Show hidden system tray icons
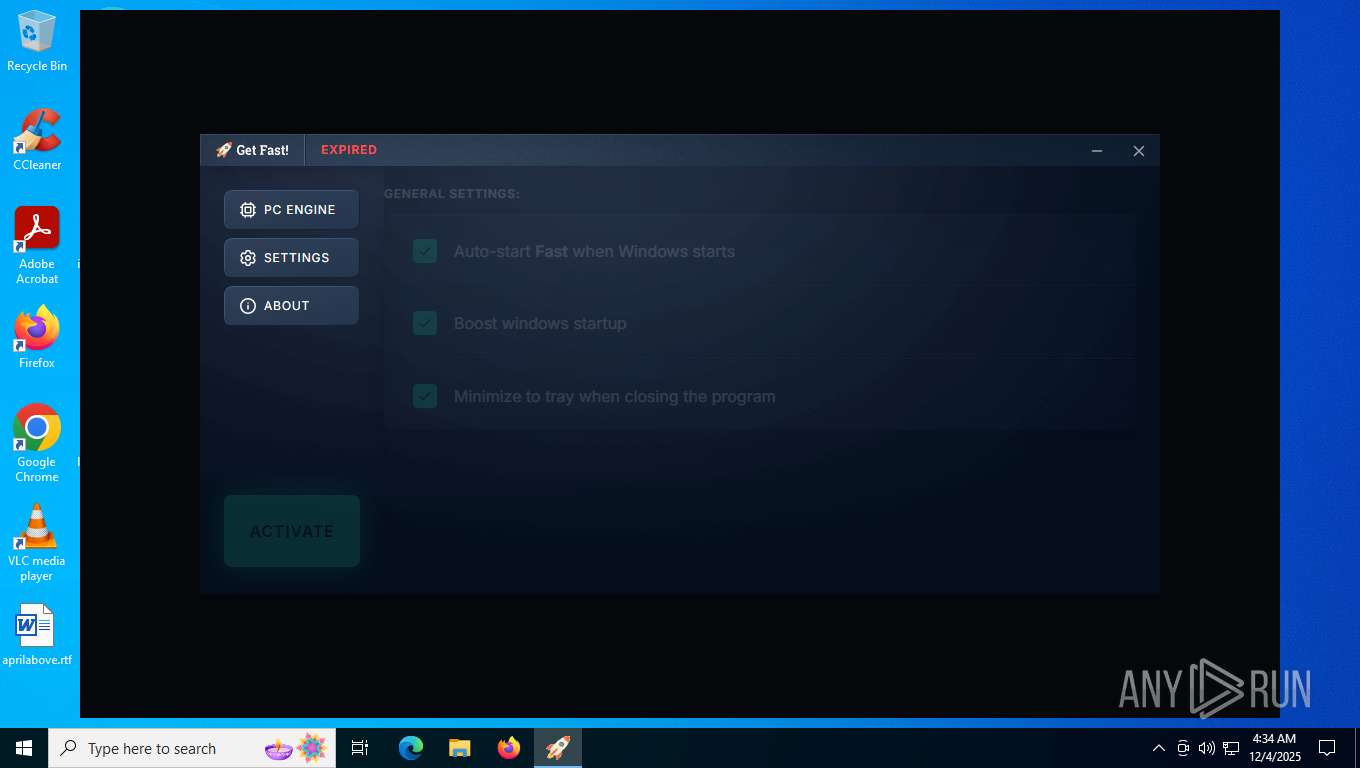The width and height of the screenshot is (1360, 768). point(1159,748)
